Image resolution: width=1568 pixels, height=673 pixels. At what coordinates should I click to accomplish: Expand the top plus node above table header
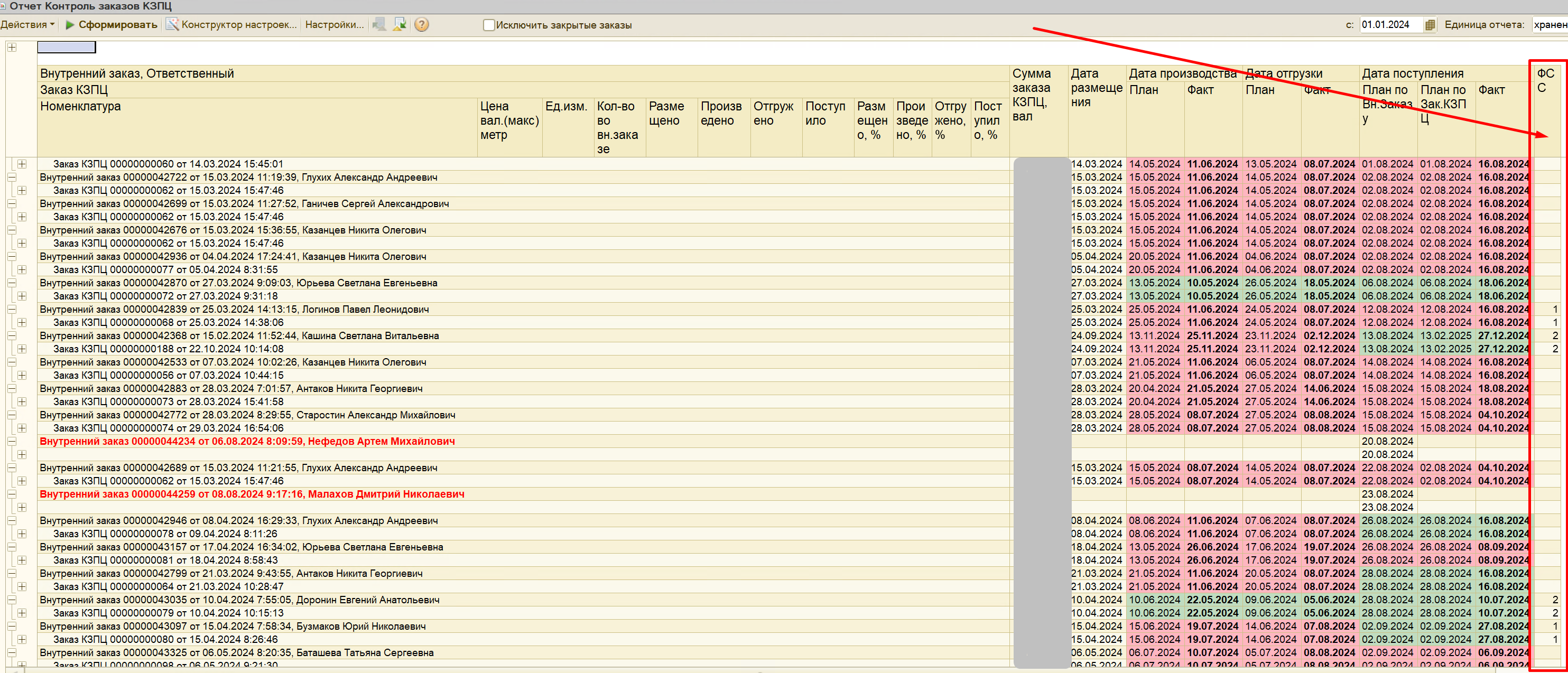click(12, 47)
